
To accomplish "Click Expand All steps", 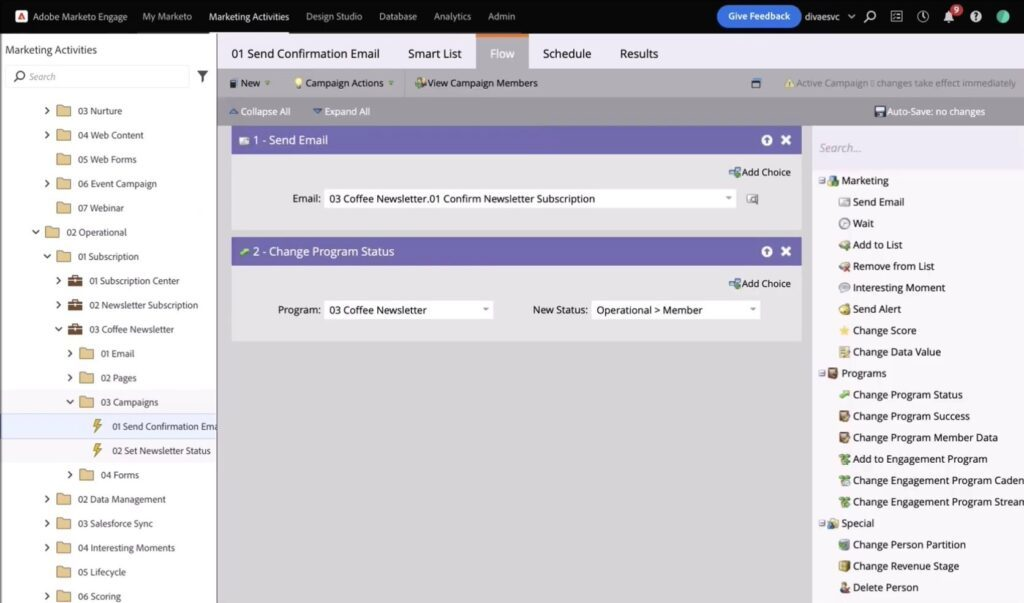I will pyautogui.click(x=342, y=112).
